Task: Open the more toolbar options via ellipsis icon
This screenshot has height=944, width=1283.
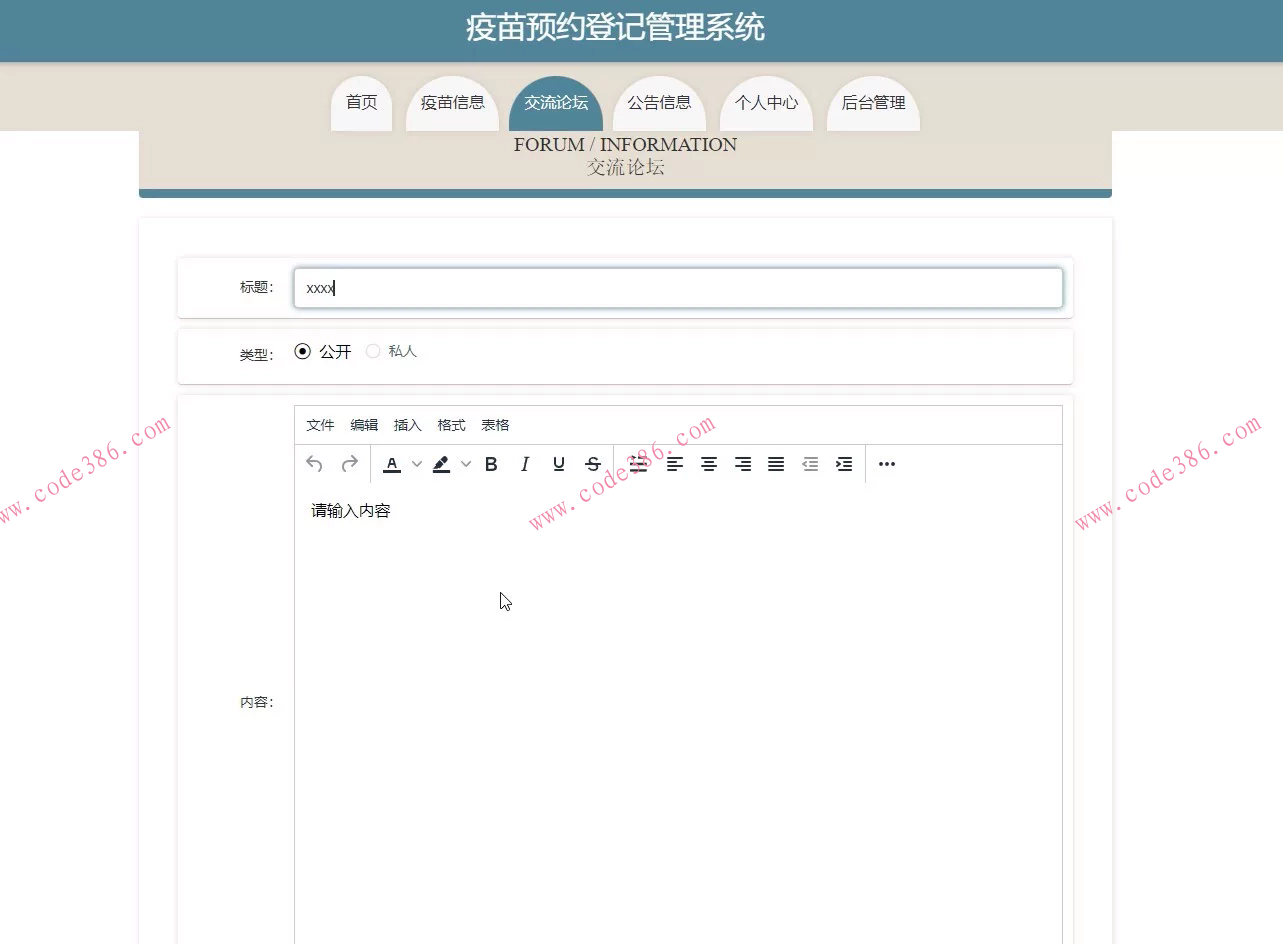Action: [886, 463]
